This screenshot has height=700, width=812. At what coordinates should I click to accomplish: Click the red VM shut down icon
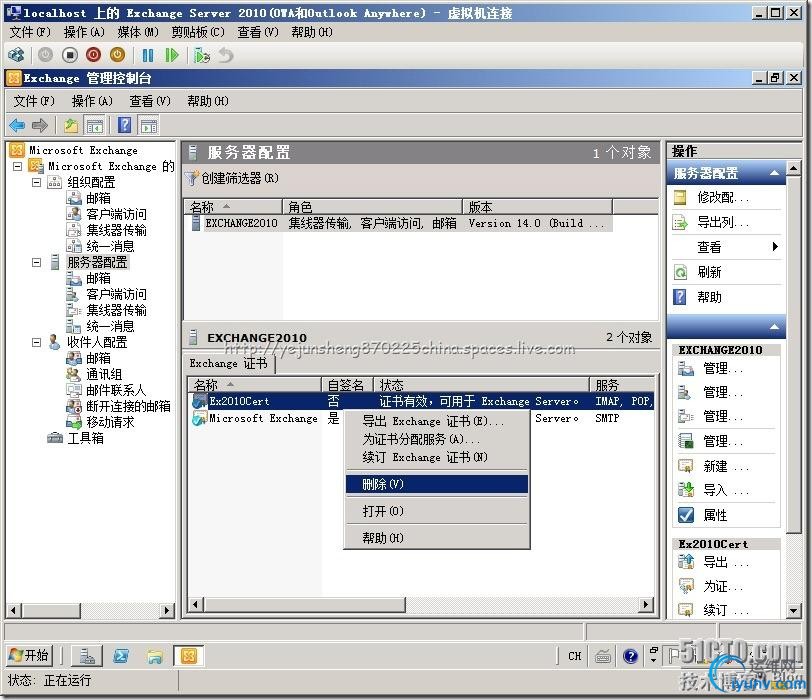[93, 55]
